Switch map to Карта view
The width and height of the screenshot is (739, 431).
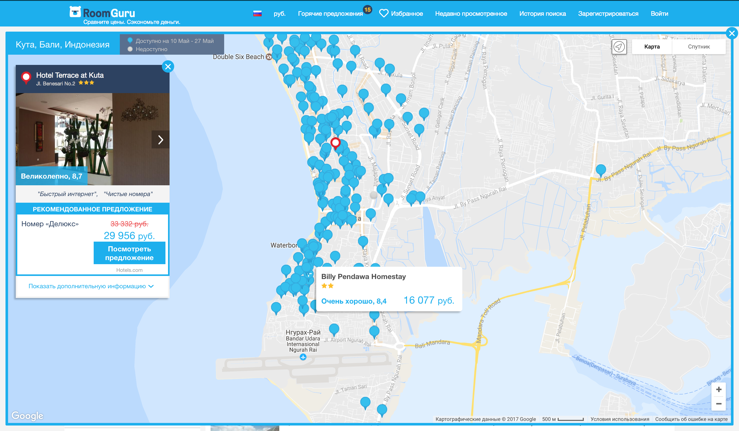point(652,47)
